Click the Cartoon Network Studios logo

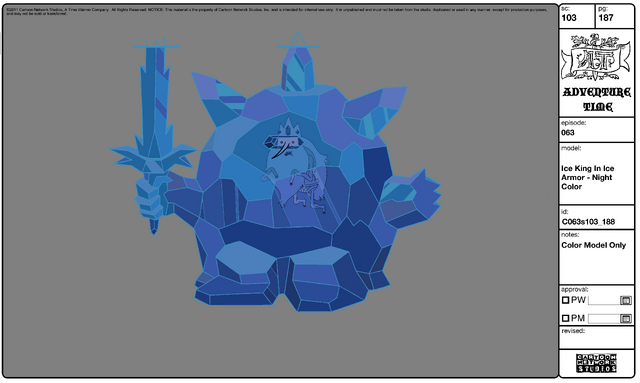coord(596,363)
